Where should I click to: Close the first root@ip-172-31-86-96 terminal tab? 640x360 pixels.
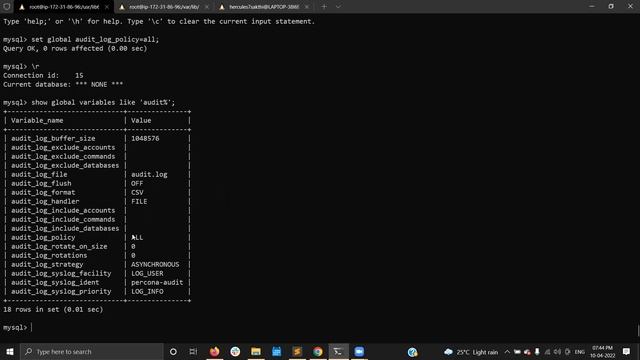click(107, 7)
